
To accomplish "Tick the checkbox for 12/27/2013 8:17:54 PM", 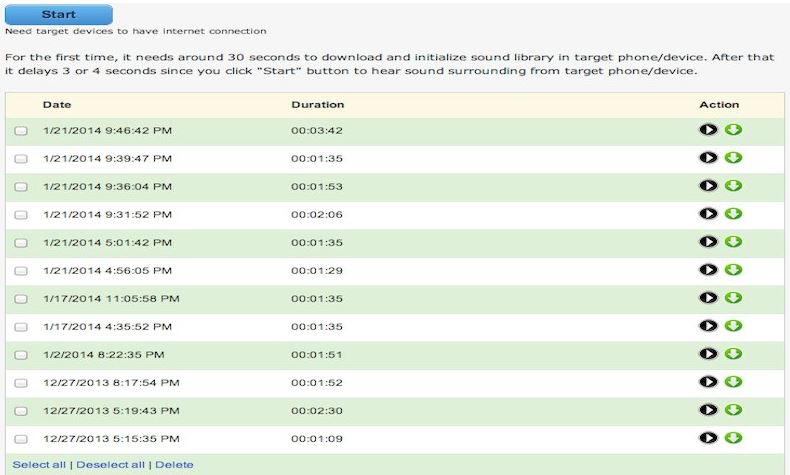I will [x=21, y=383].
